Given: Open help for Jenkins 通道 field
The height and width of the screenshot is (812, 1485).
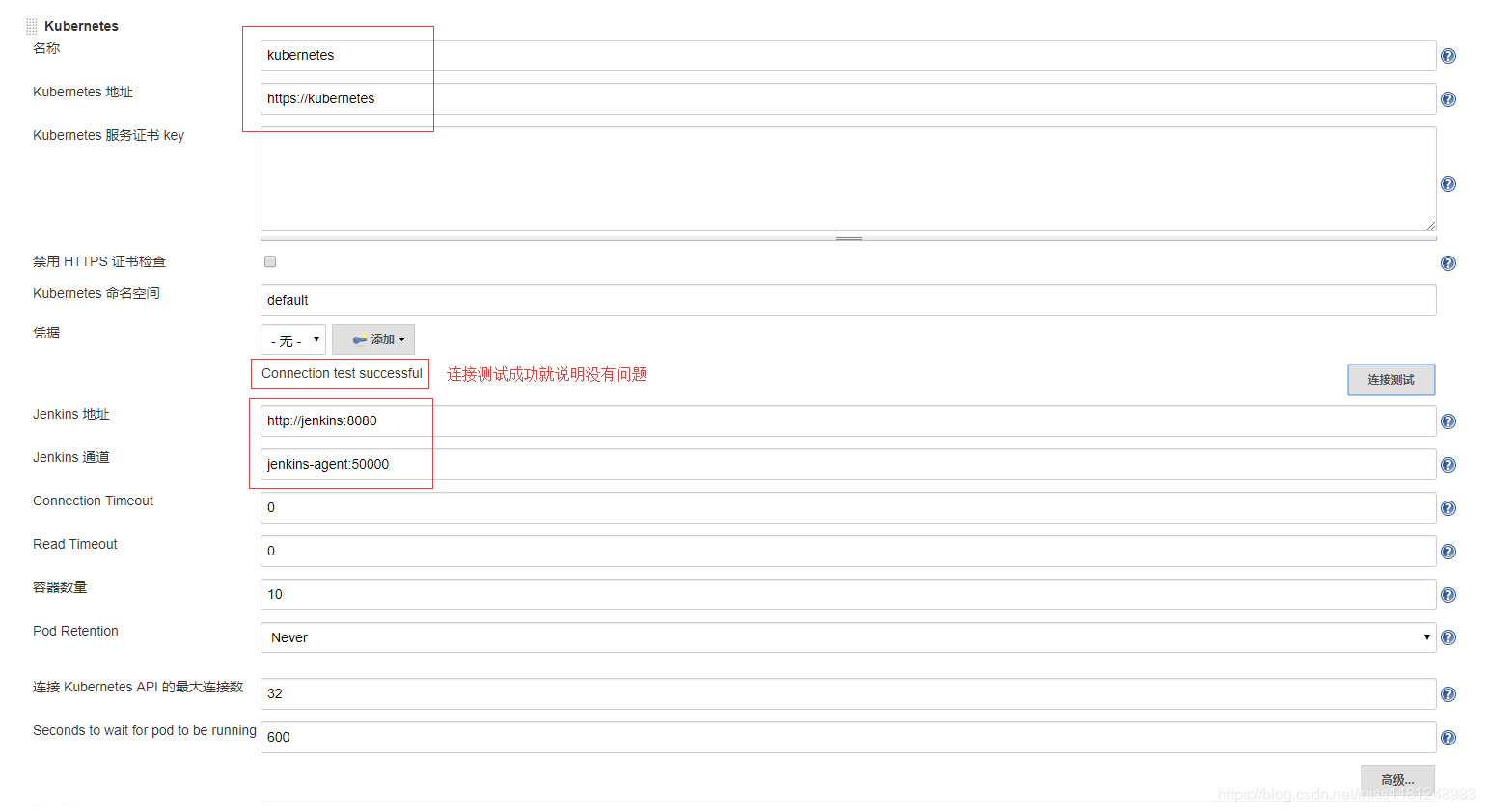Looking at the screenshot, I should (x=1447, y=465).
